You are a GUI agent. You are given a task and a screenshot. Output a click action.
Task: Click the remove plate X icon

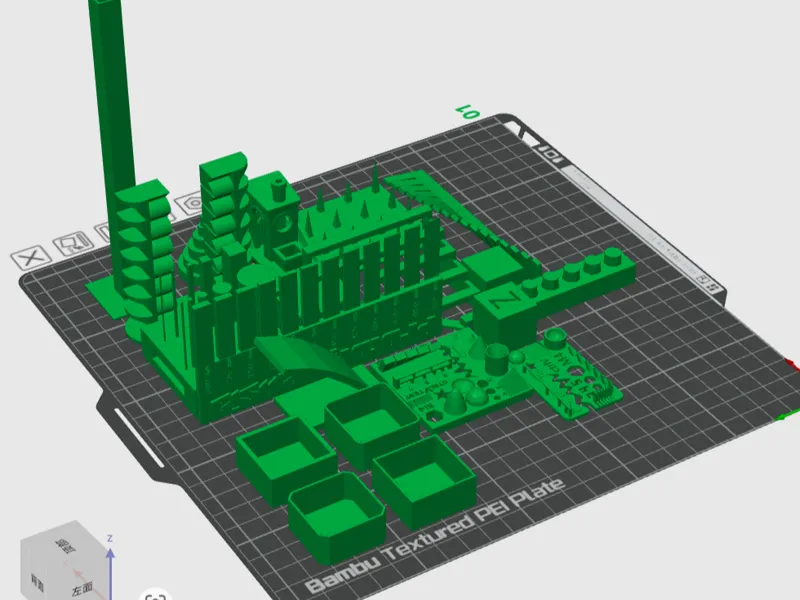(32, 257)
